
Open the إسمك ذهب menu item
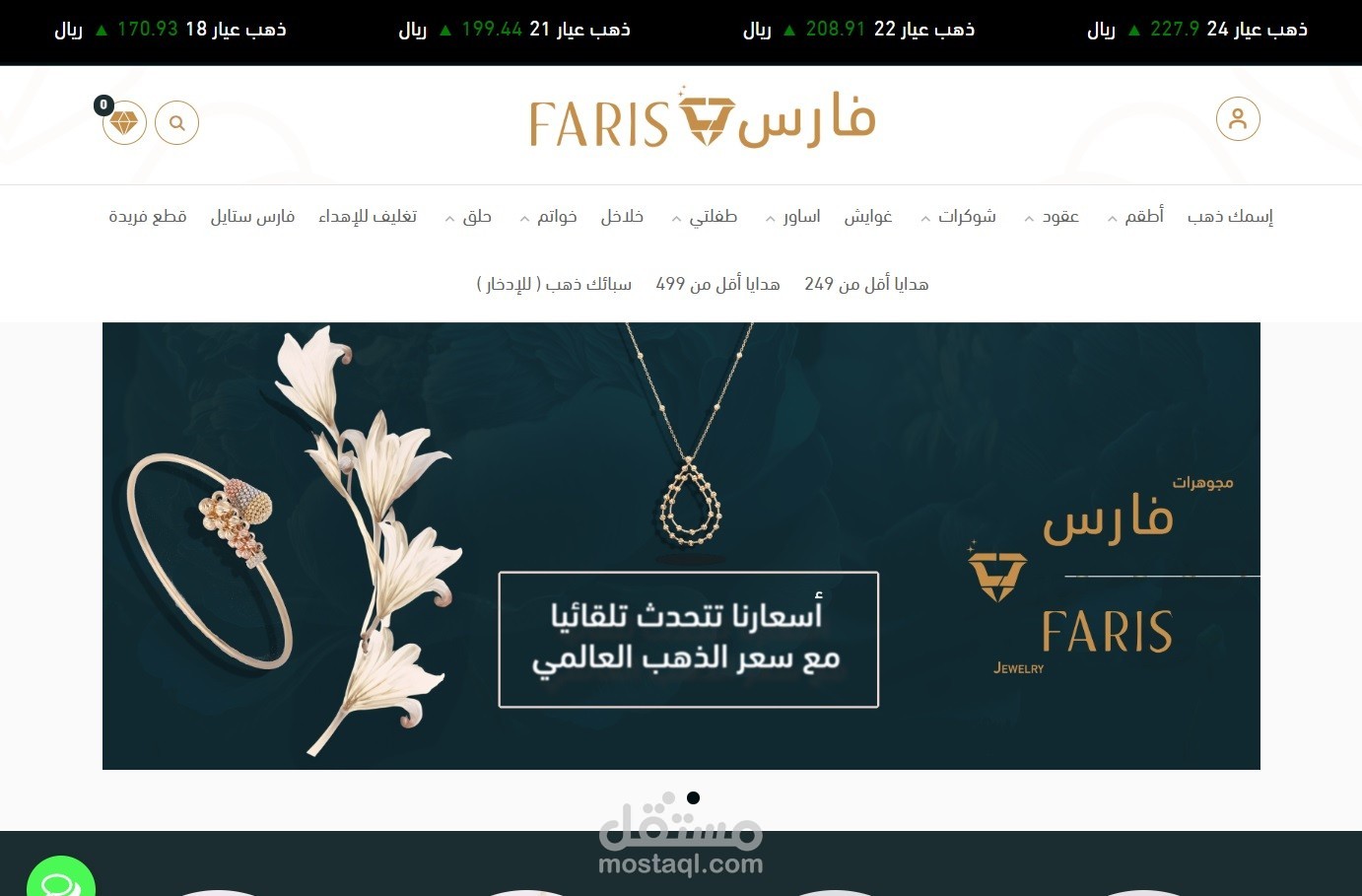coord(1230,217)
